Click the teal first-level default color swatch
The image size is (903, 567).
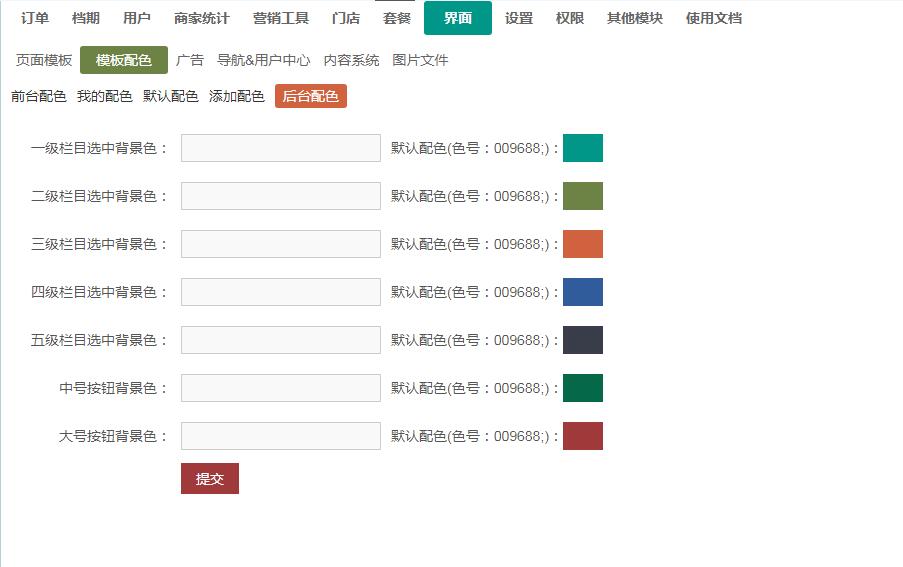click(x=582, y=148)
